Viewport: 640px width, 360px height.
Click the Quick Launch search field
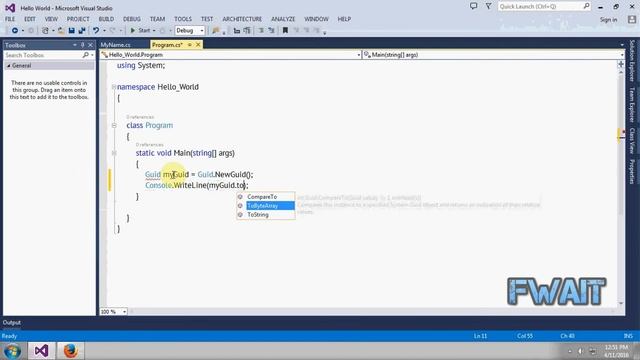pos(544,7)
